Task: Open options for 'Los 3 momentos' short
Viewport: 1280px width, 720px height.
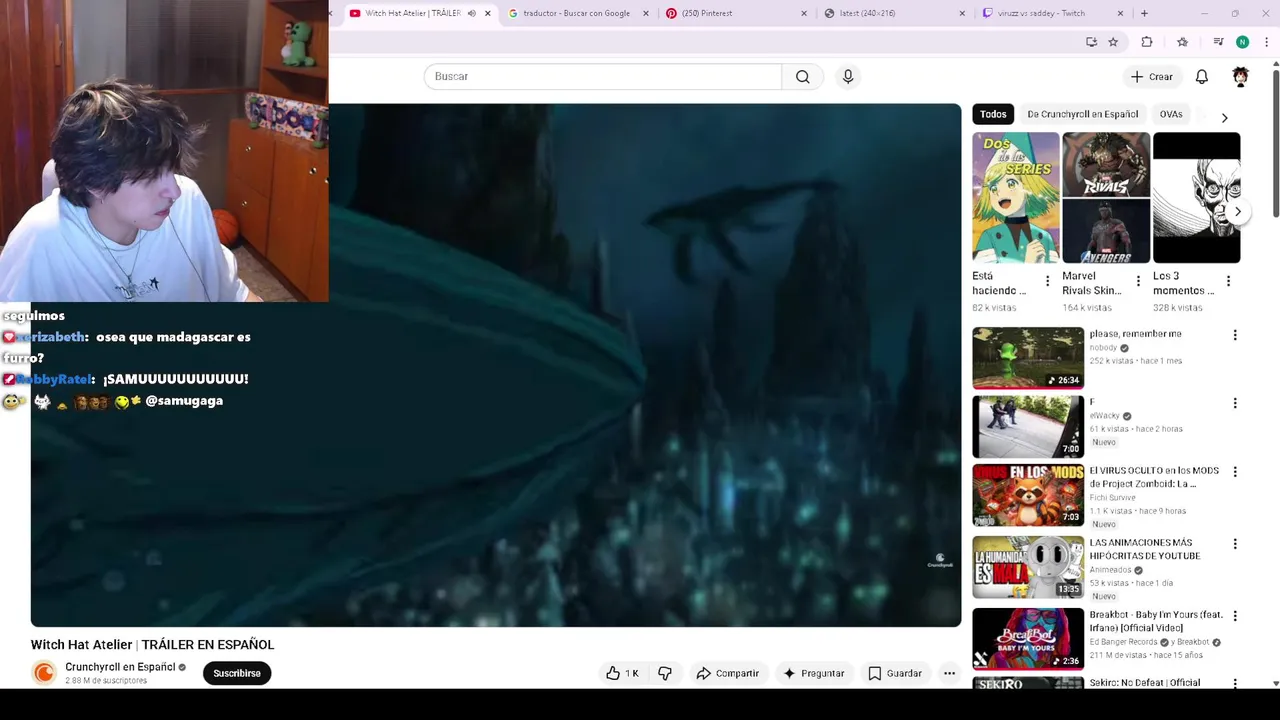Action: coord(1228,281)
